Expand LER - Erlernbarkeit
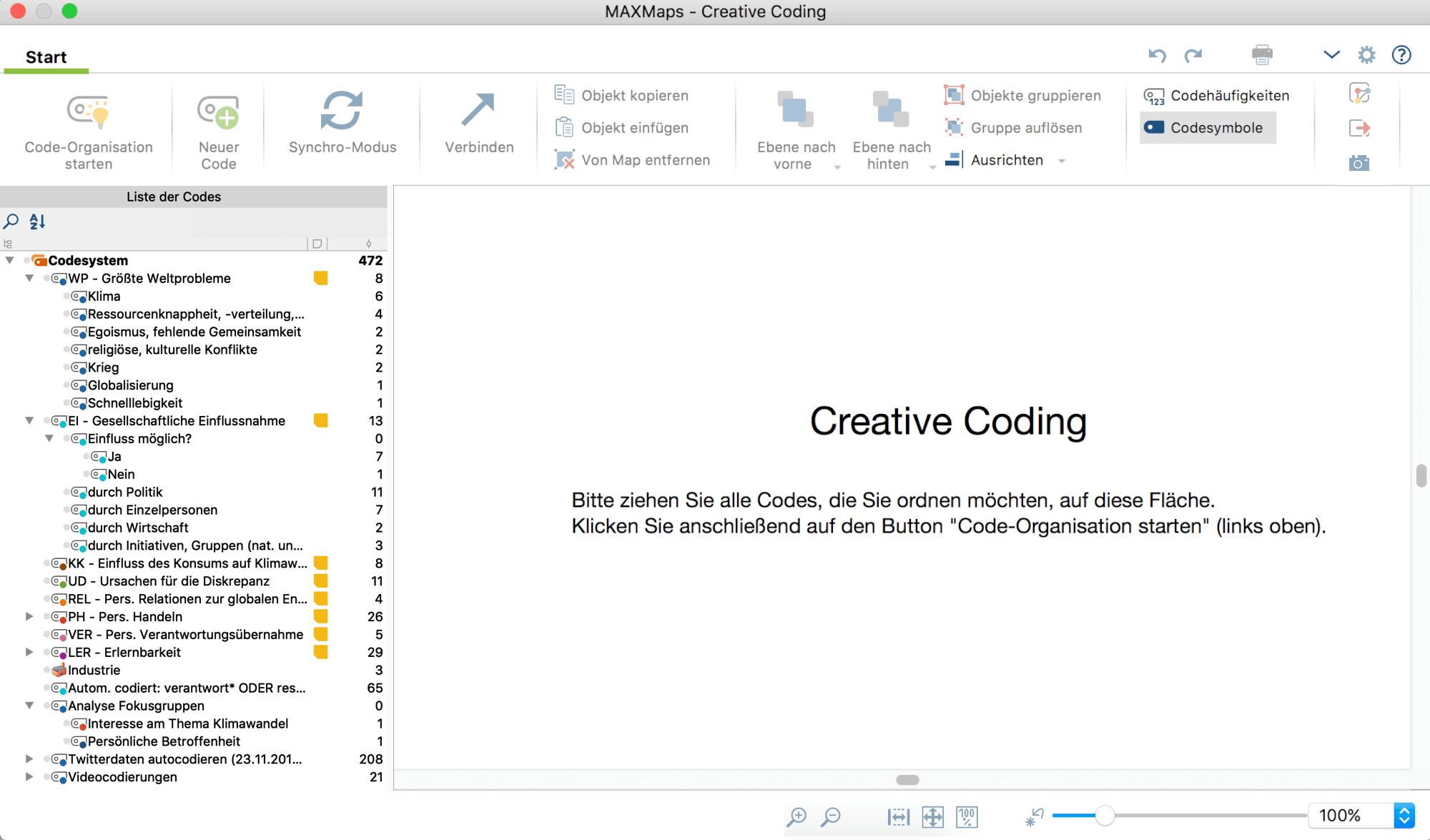 (29, 652)
